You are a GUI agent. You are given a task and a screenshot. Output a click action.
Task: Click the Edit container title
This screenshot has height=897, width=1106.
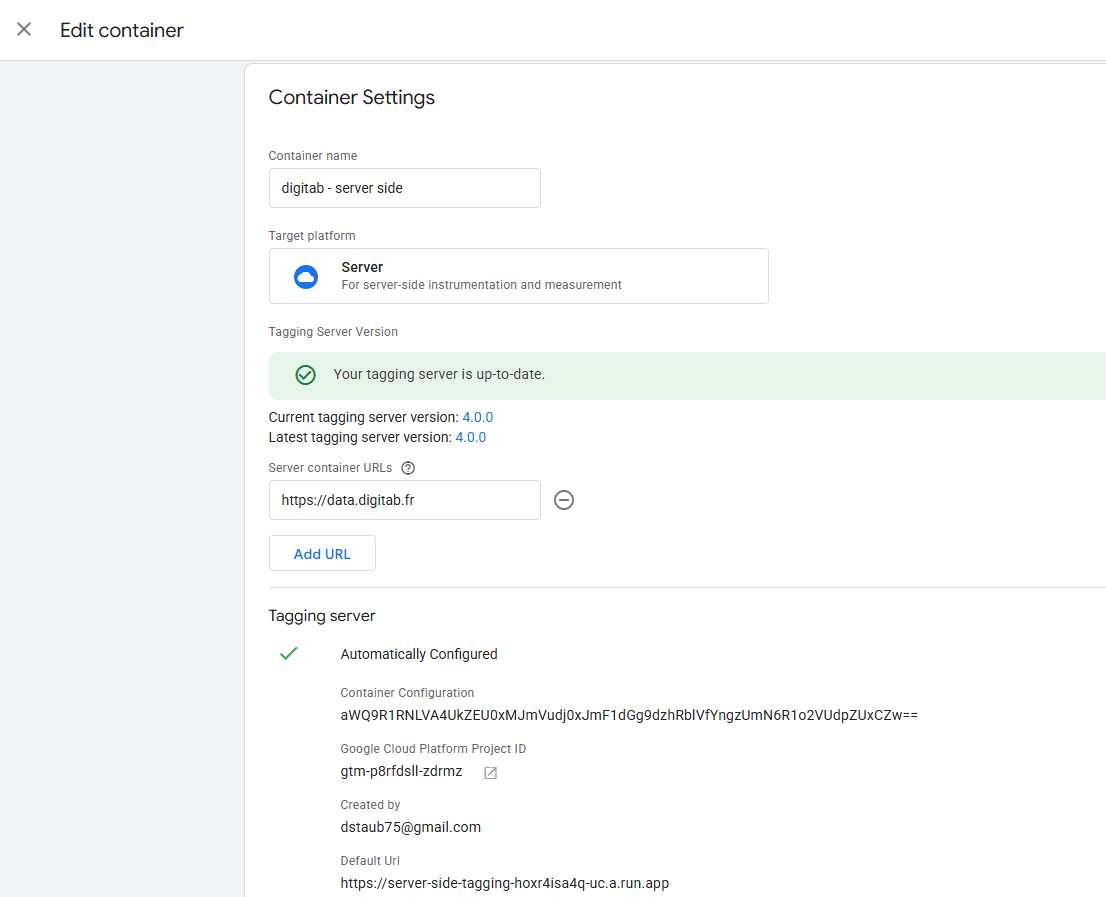click(121, 30)
